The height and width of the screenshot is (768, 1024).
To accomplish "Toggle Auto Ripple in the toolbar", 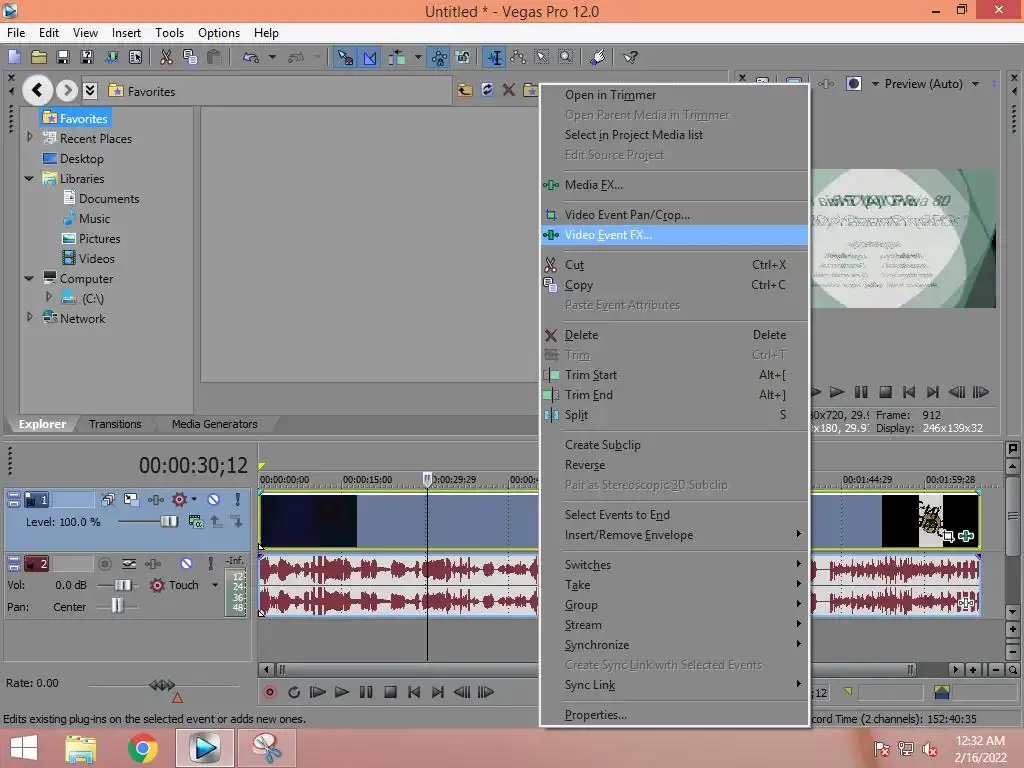I will (x=397, y=57).
